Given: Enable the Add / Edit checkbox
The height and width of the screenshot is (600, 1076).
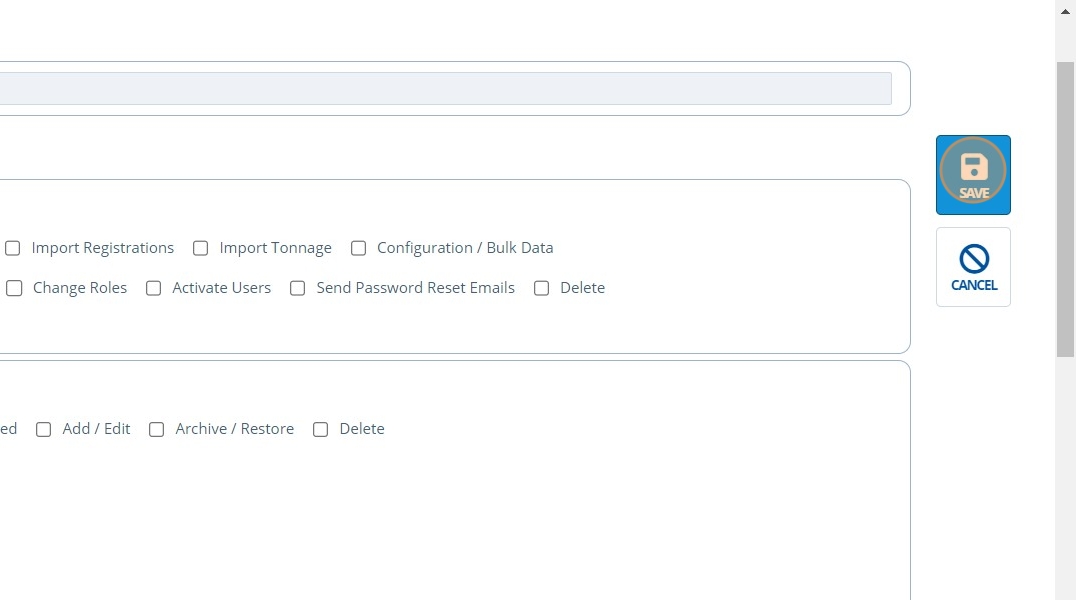Looking at the screenshot, I should [44, 429].
